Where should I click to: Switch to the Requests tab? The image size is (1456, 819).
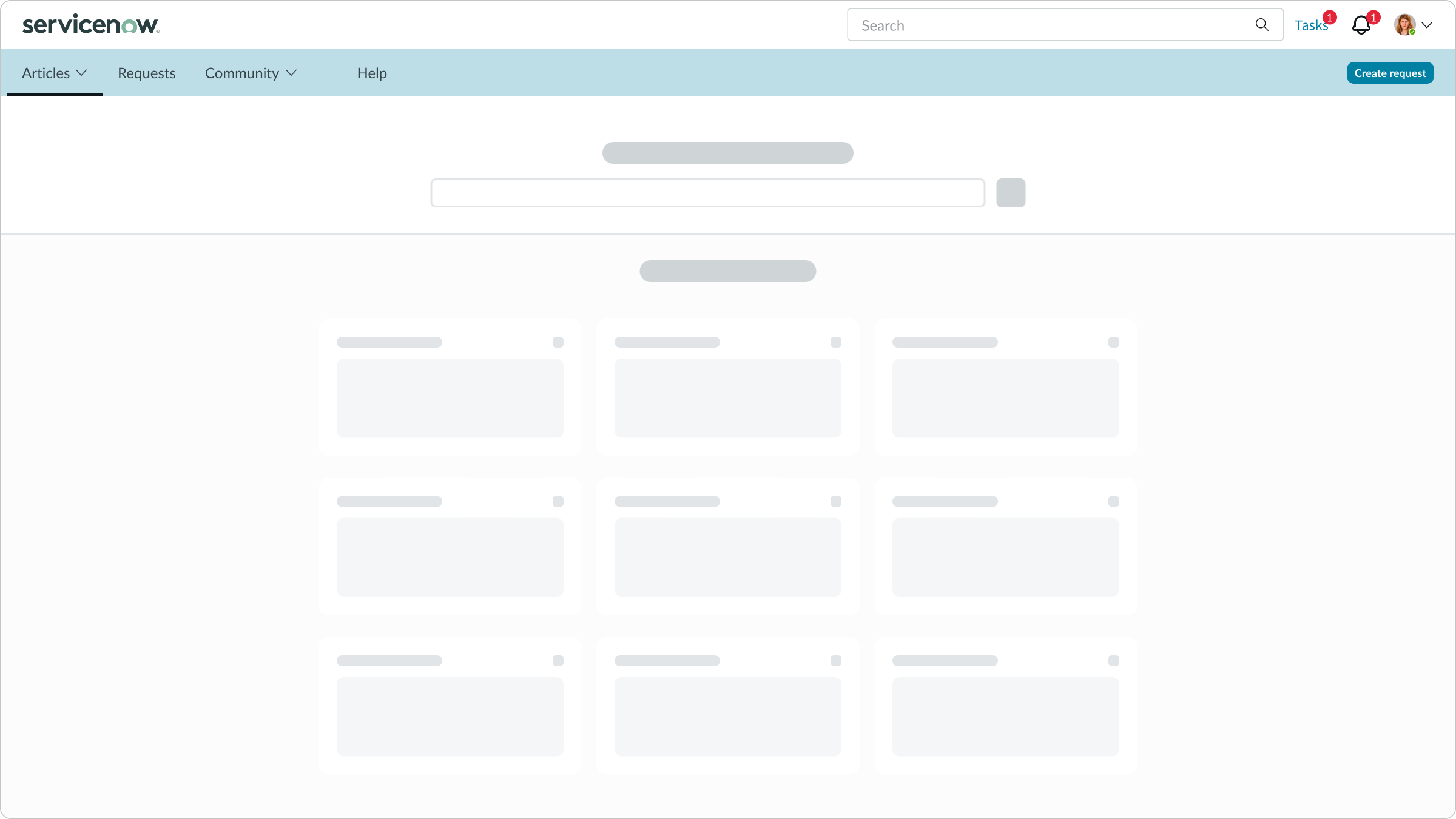pyautogui.click(x=146, y=73)
